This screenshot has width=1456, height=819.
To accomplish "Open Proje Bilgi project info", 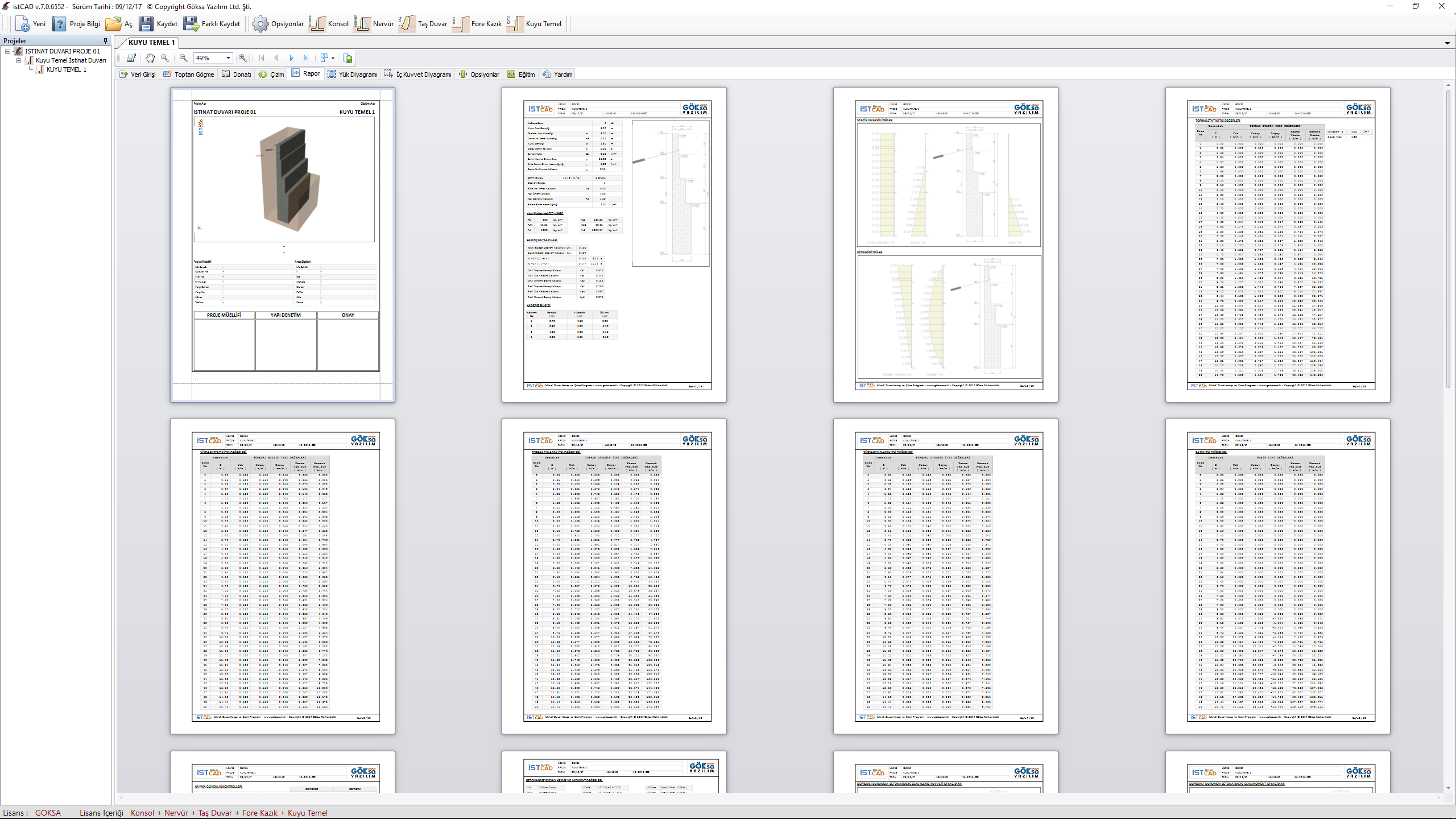I will 76,24.
